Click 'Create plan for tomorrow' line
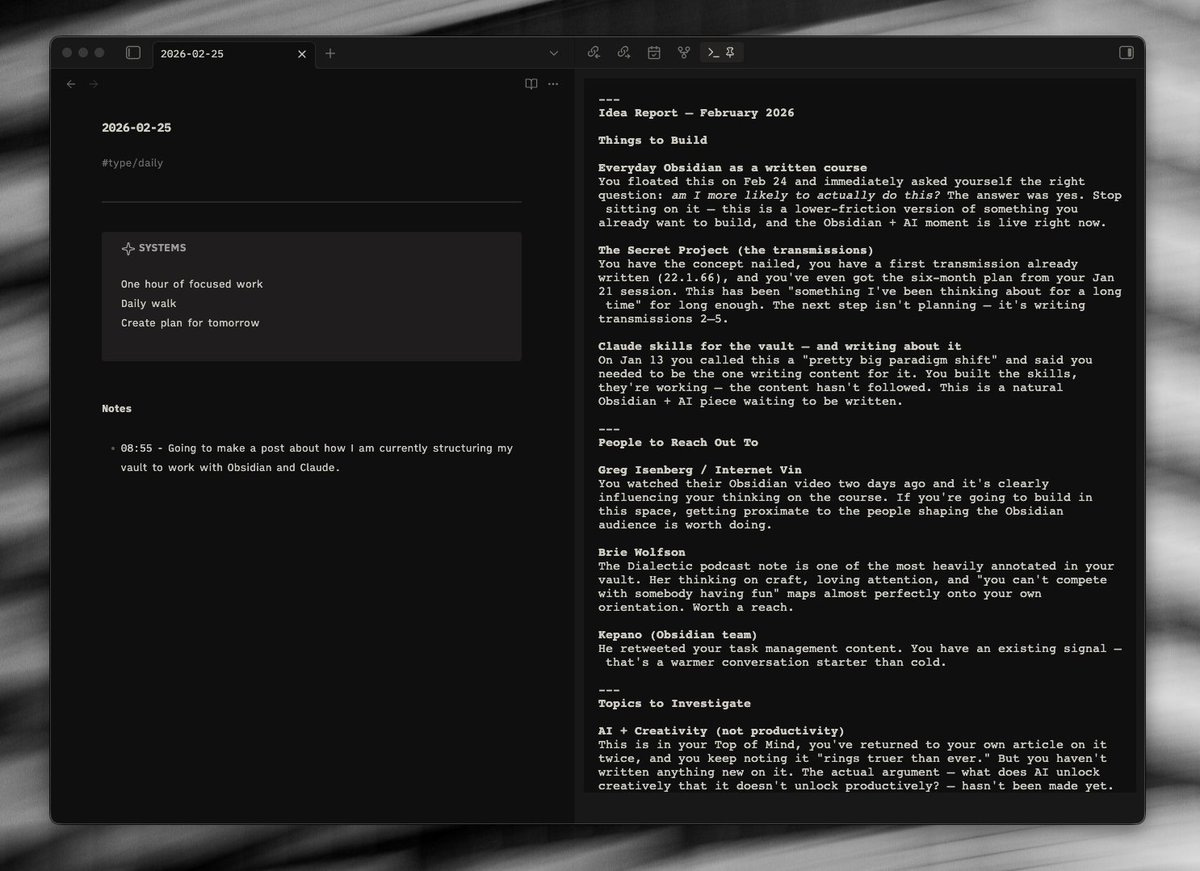 tap(190, 323)
